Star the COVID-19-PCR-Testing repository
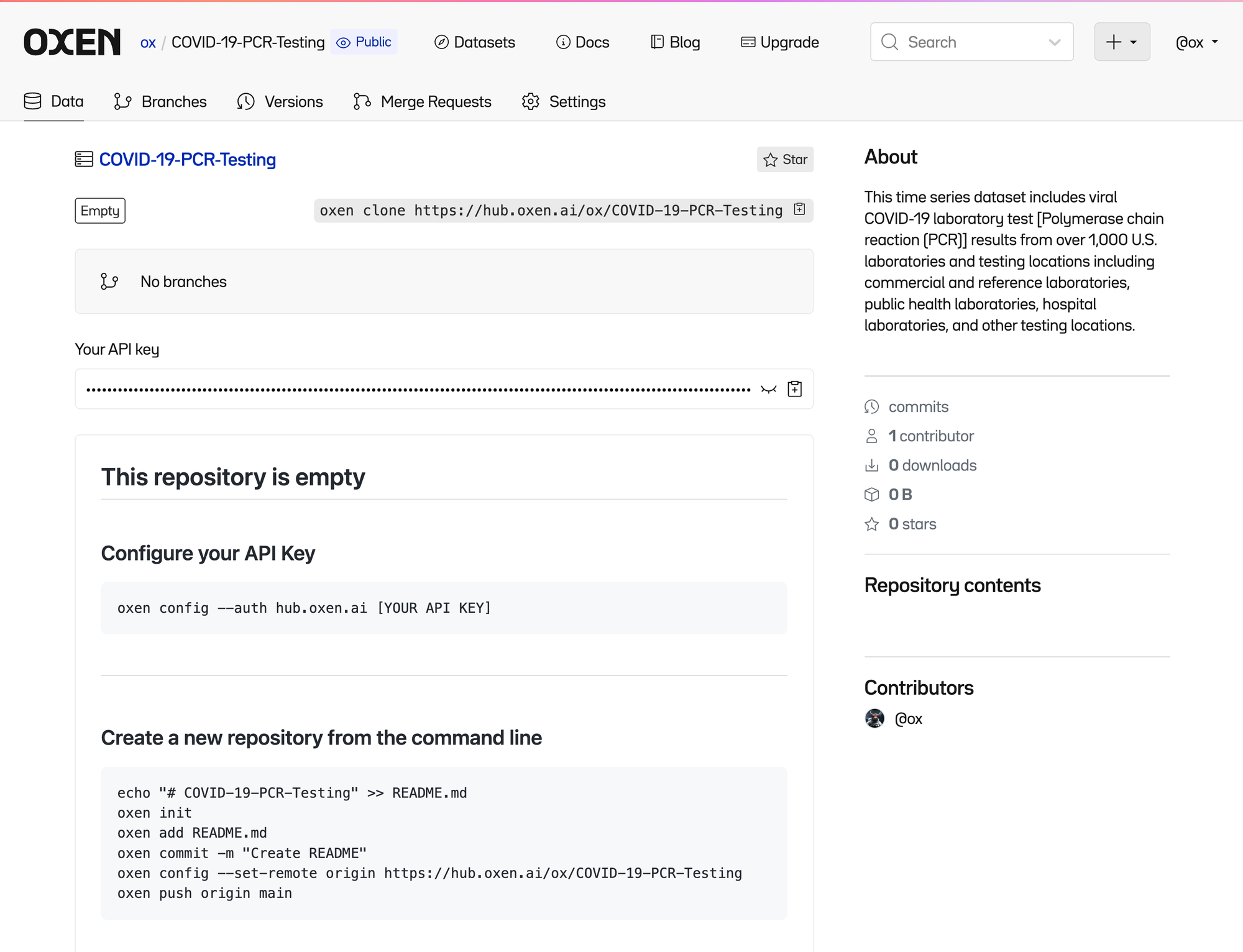1243x952 pixels. coord(785,160)
